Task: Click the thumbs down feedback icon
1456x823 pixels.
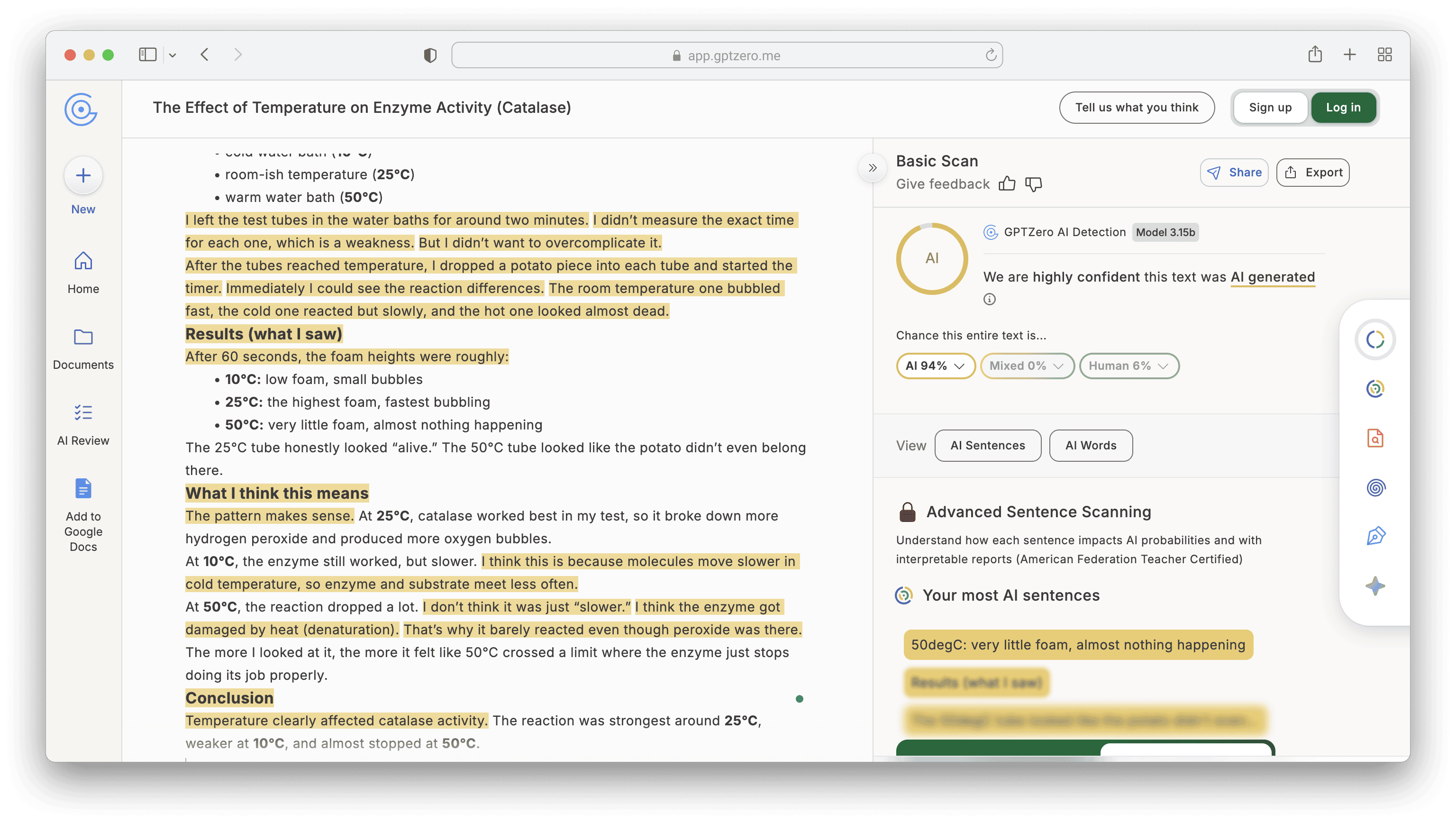Action: pyautogui.click(x=1033, y=184)
